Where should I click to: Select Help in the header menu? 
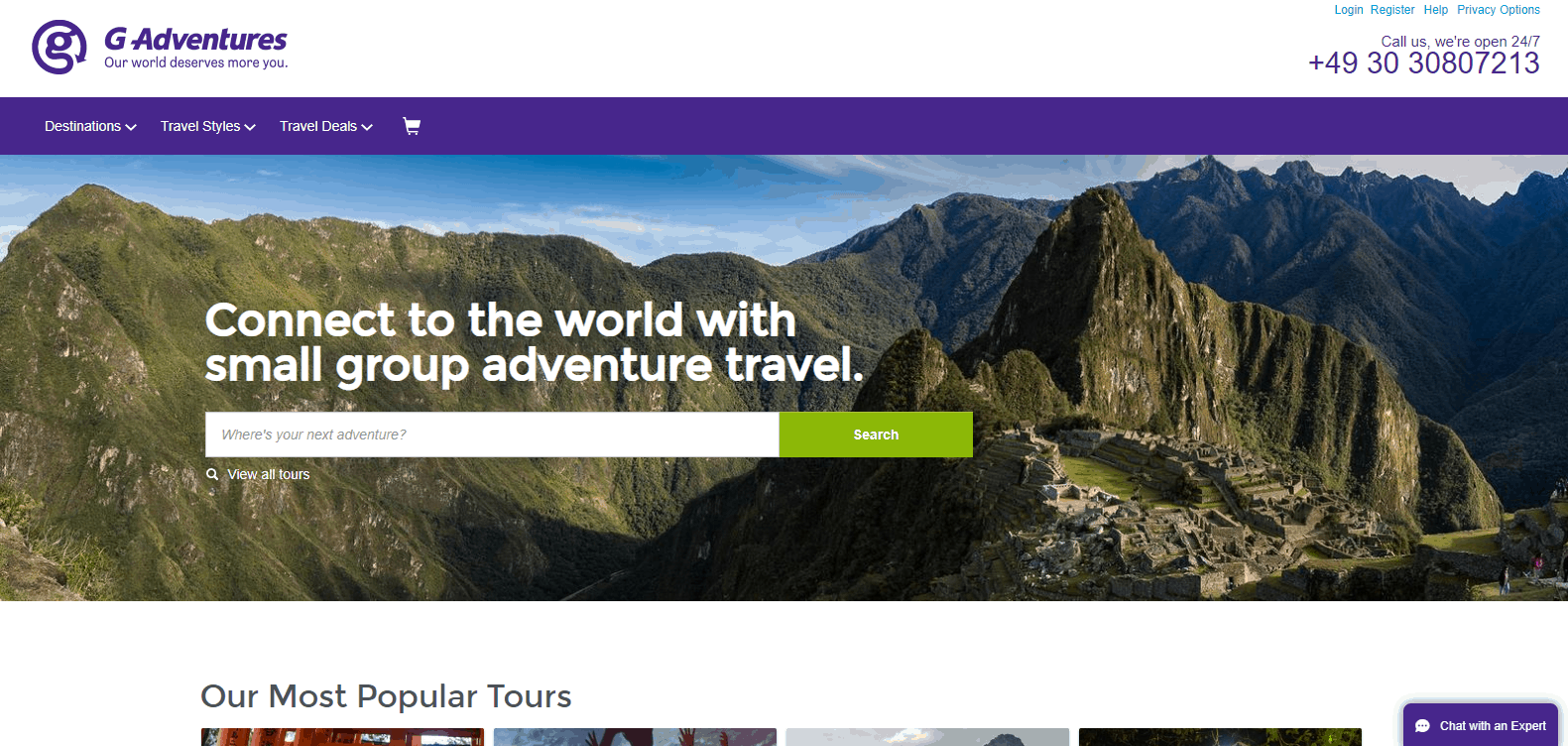(x=1435, y=10)
